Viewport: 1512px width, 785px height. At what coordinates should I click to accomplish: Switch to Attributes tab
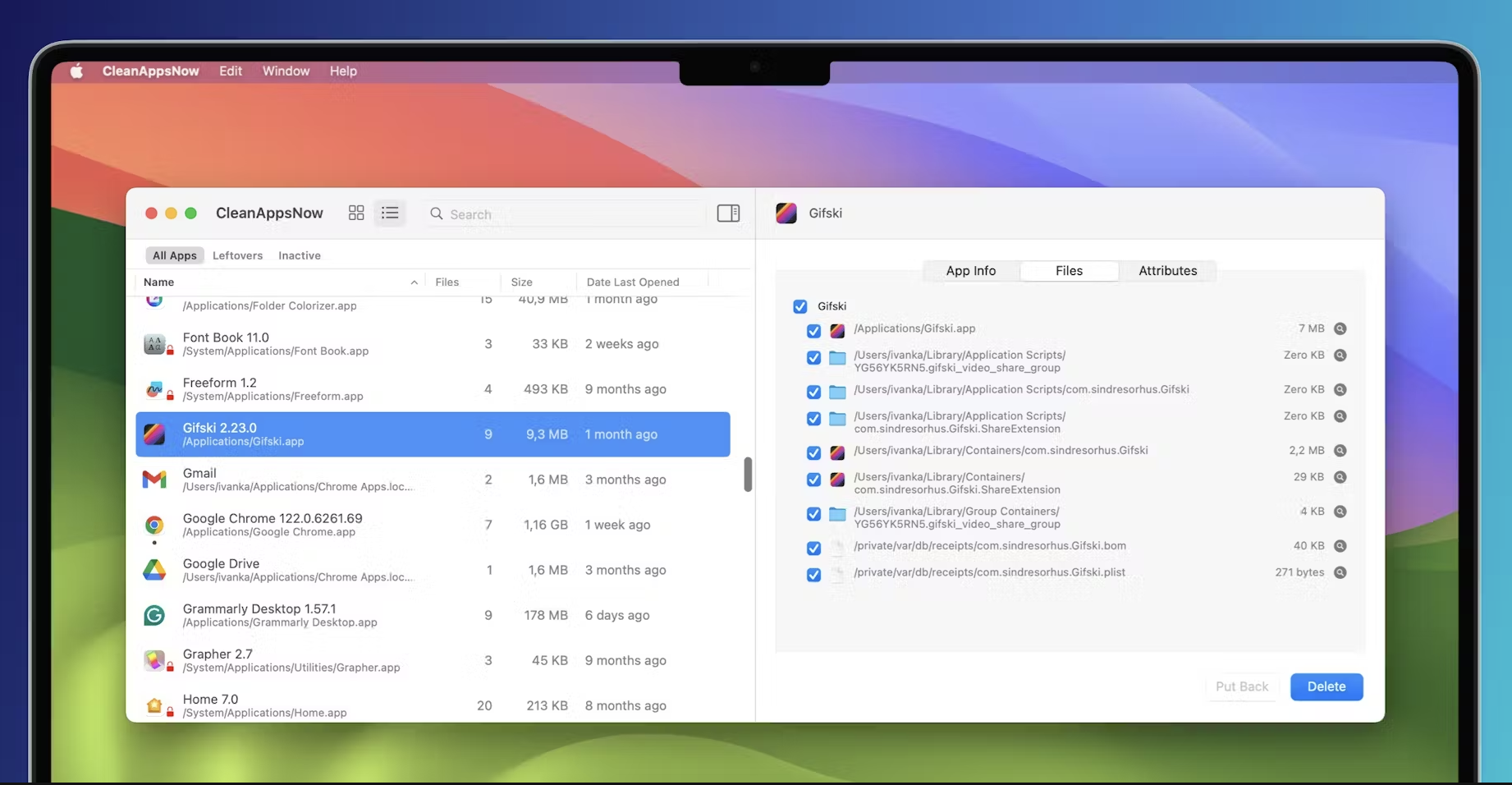coord(1167,271)
